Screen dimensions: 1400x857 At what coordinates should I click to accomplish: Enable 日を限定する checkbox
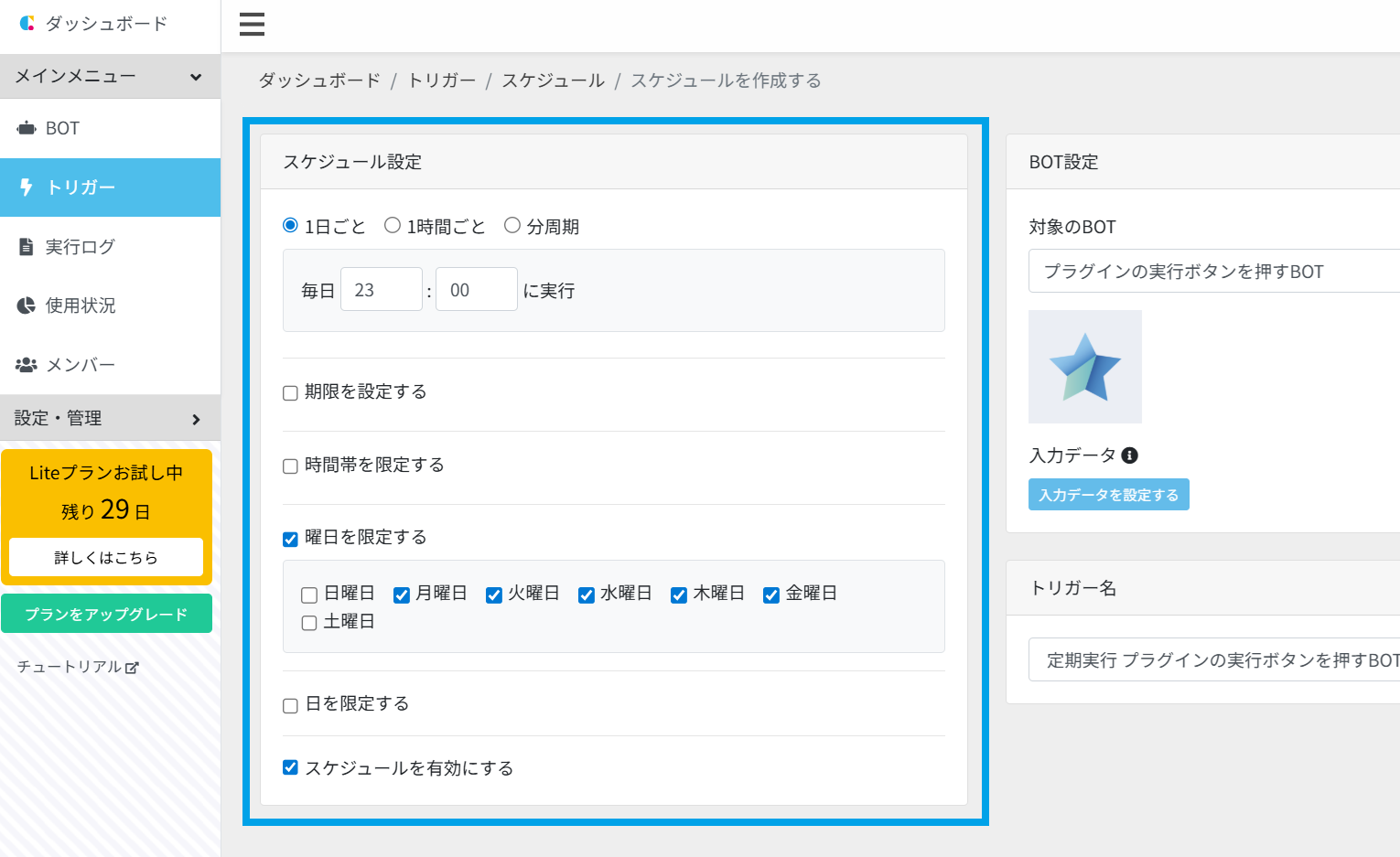tap(290, 706)
